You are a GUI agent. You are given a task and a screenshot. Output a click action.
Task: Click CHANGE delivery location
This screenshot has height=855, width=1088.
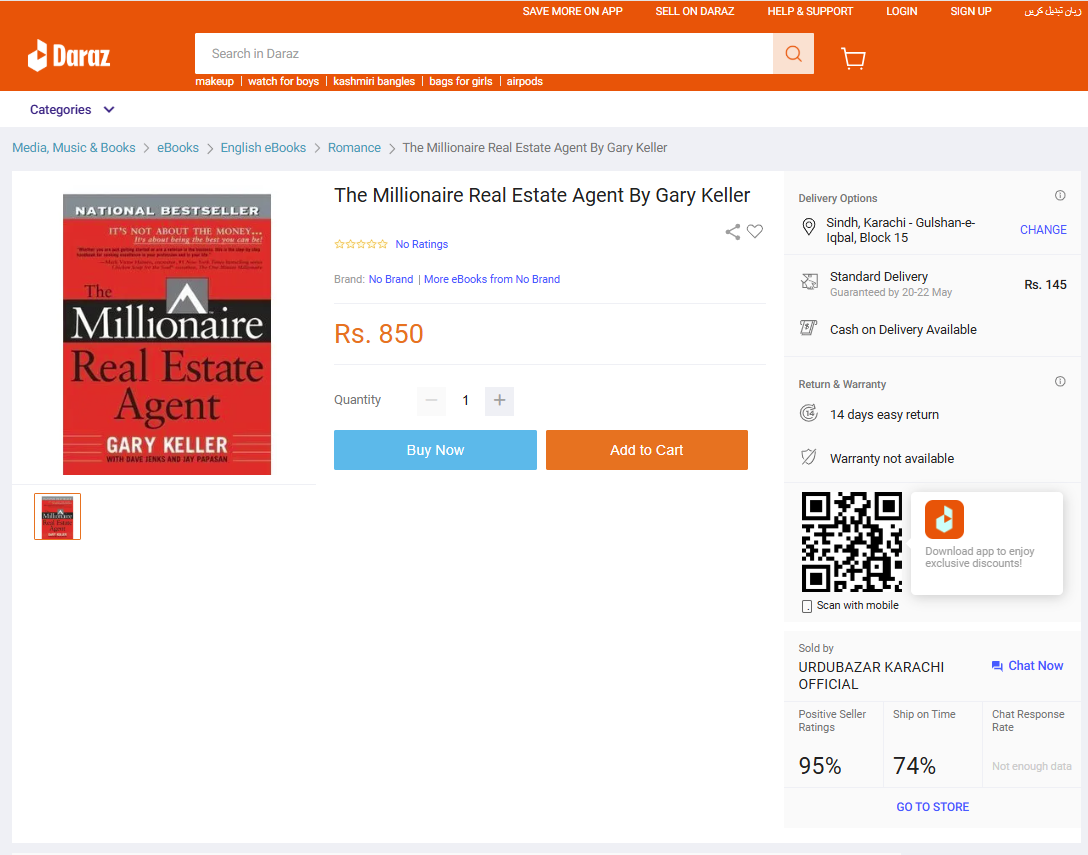[x=1043, y=230]
